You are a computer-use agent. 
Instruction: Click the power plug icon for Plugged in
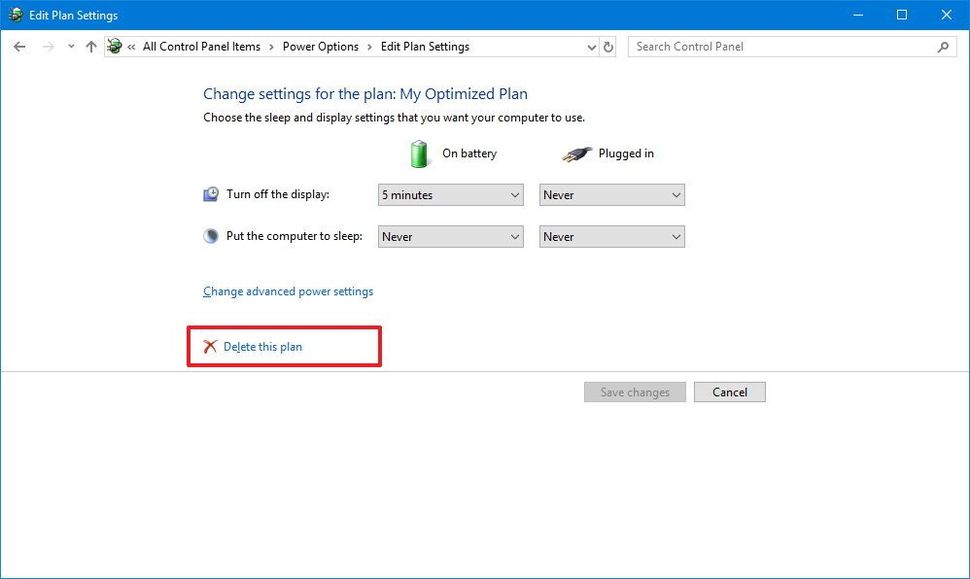(x=578, y=153)
